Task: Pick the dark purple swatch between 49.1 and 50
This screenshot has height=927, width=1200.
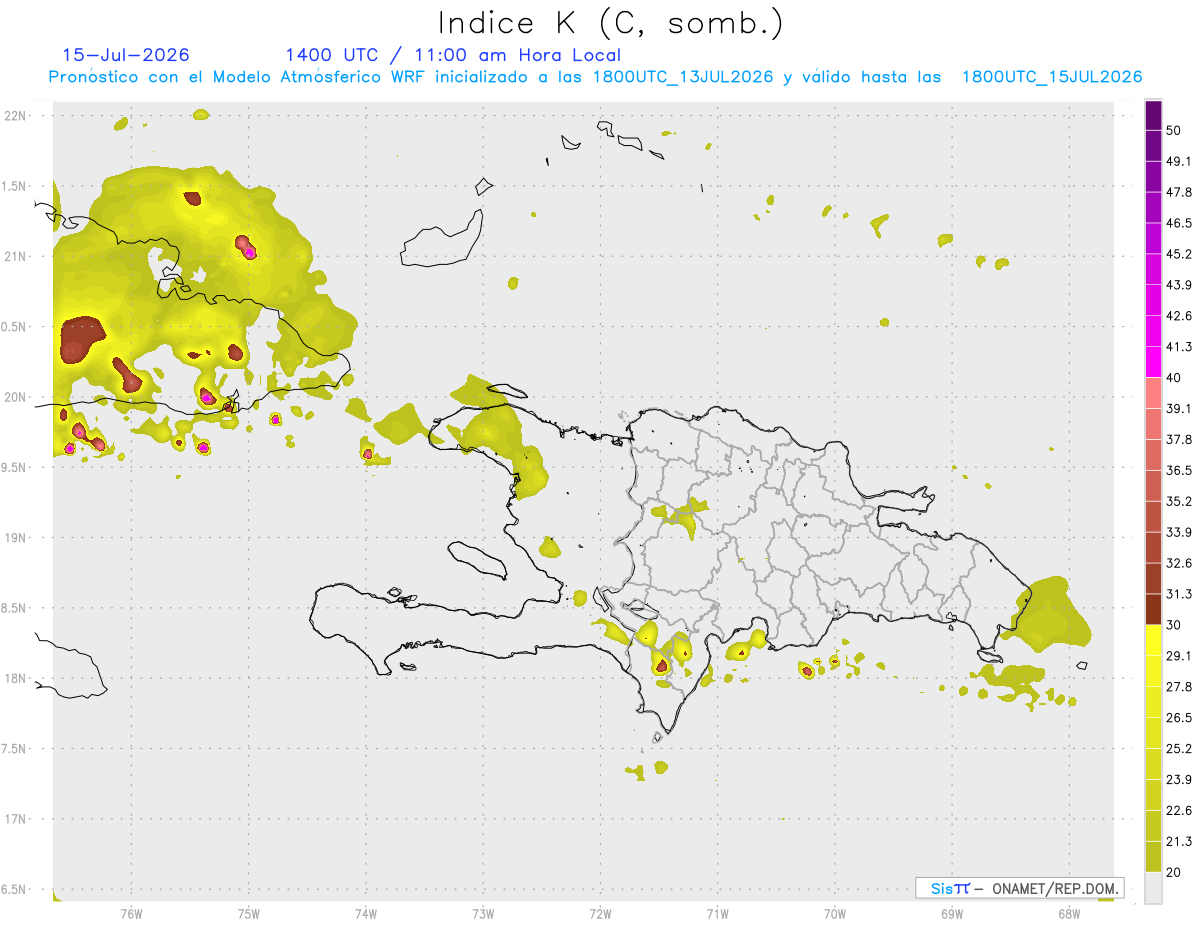Action: pos(1154,146)
